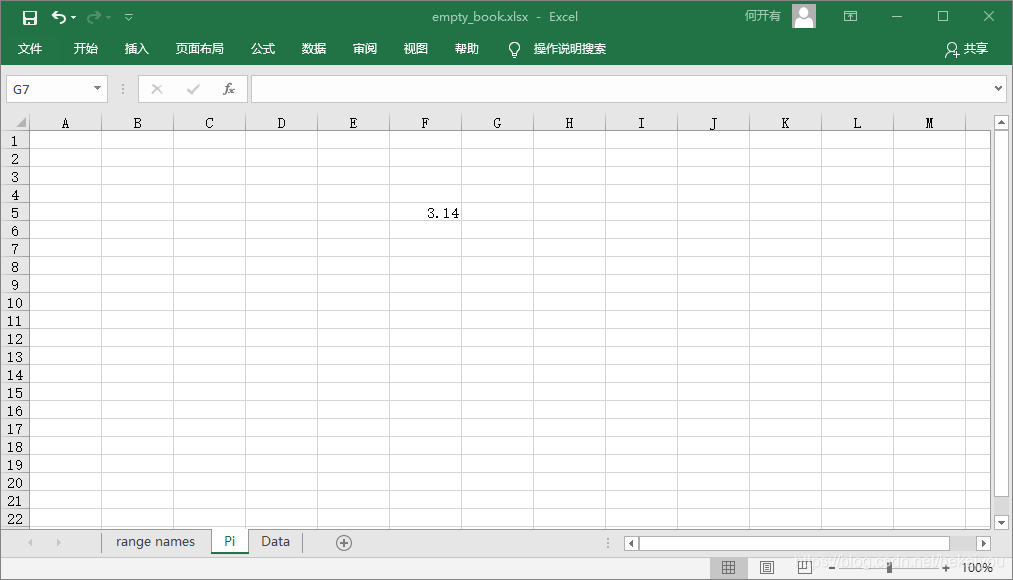Click the zoom slider handle
This screenshot has width=1013, height=580.
(x=890, y=568)
